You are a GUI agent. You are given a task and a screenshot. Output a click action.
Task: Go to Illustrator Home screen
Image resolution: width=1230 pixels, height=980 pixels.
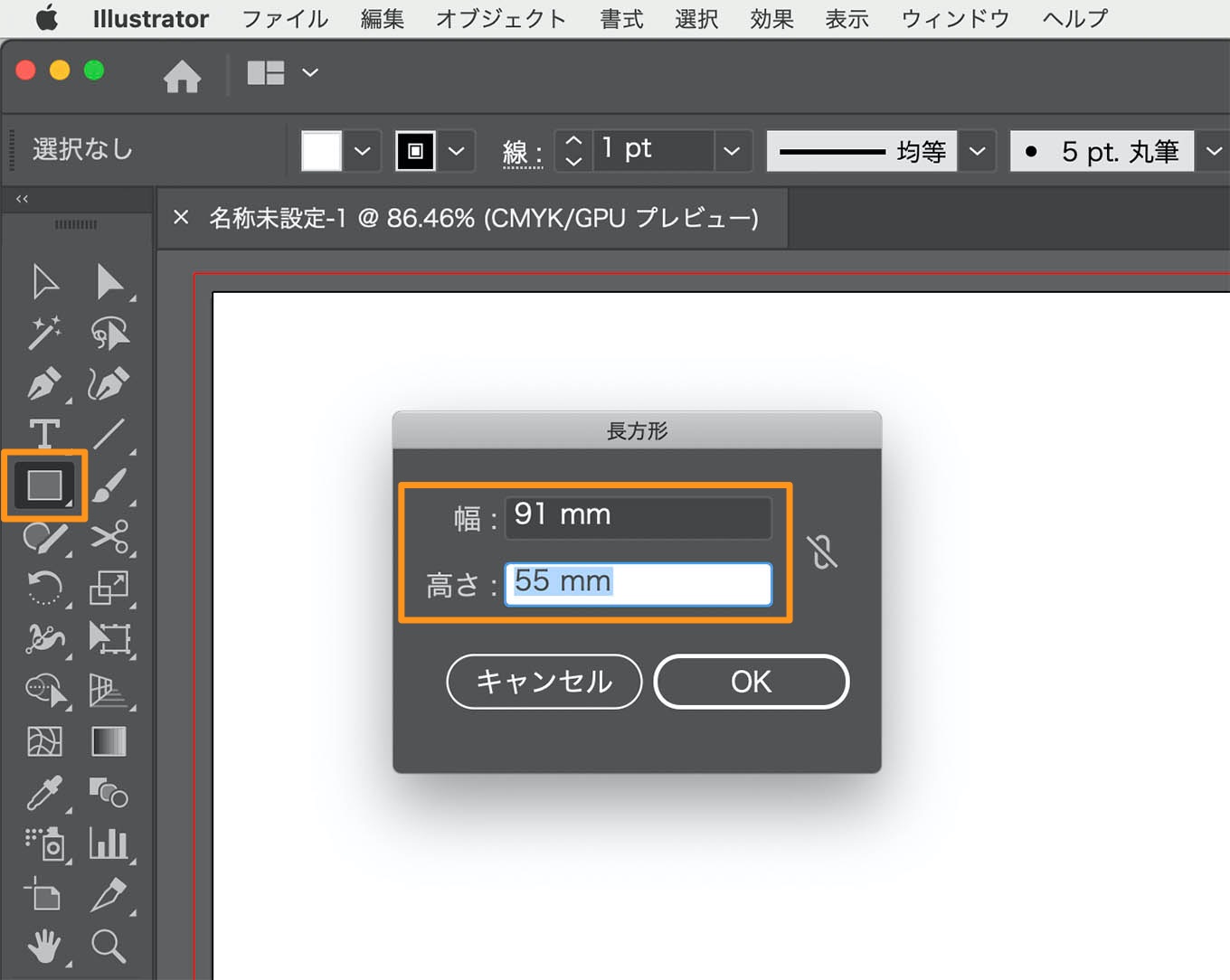coord(183,76)
